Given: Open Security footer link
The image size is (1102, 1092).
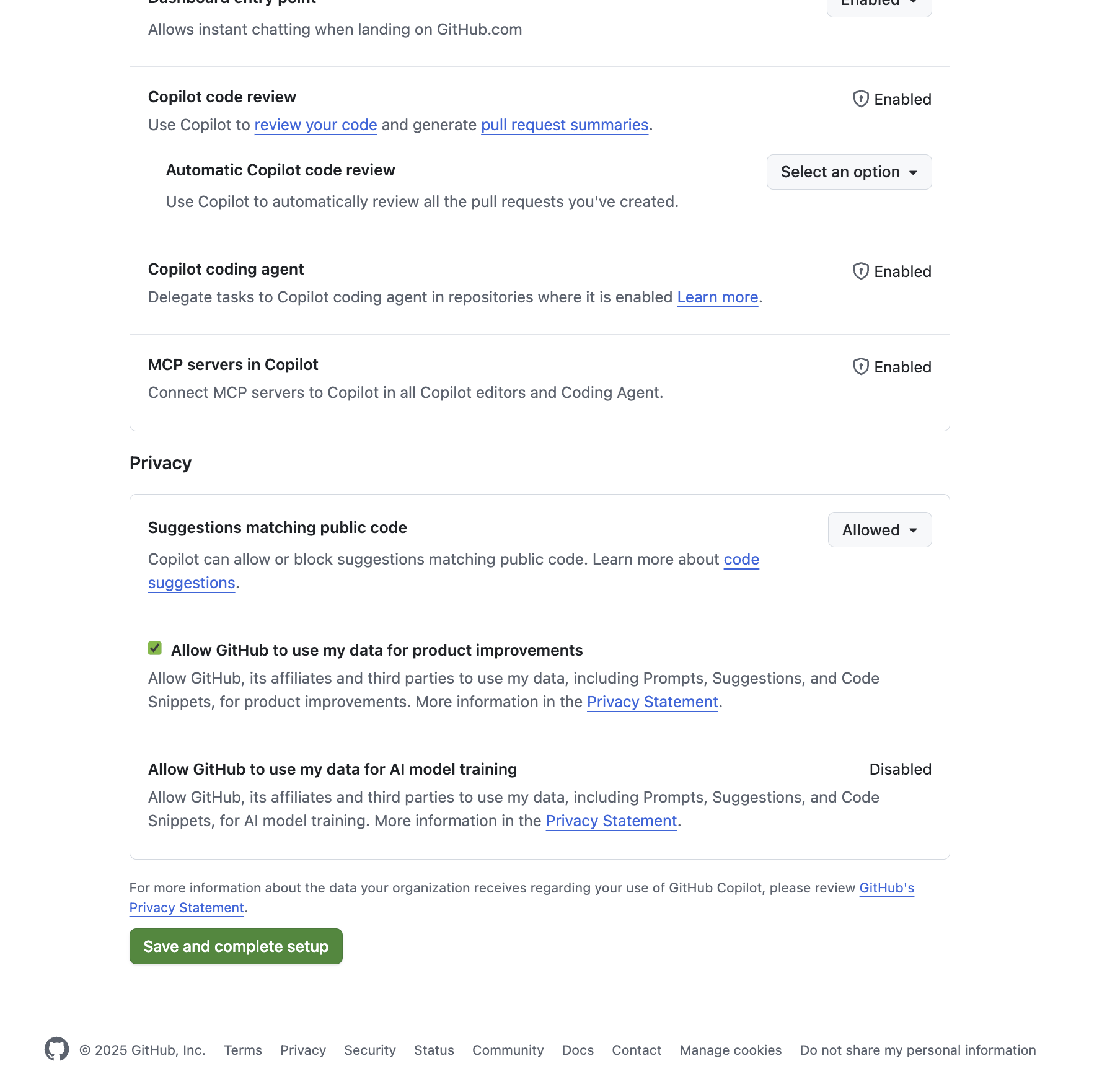Looking at the screenshot, I should pos(370,1050).
